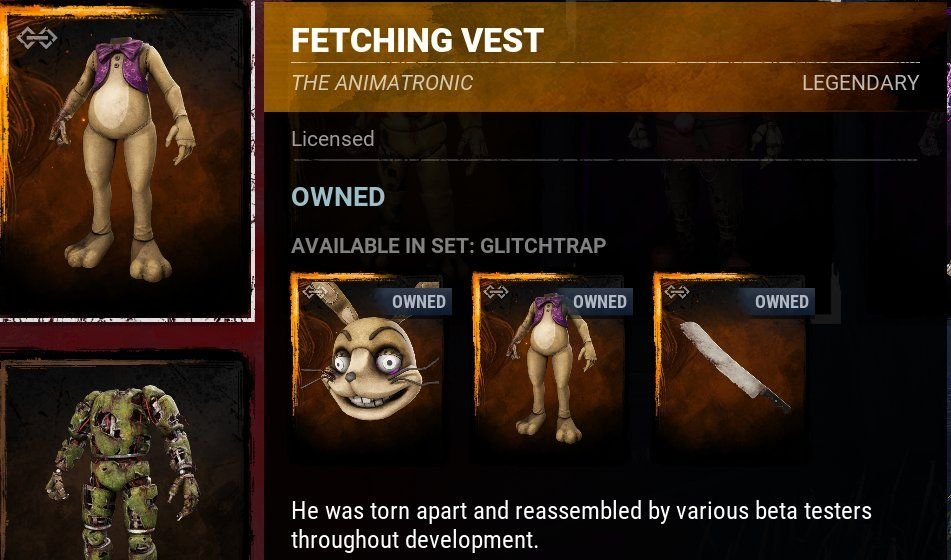
Task: Select the green Springtrap torso cosmetic
Action: [126, 458]
